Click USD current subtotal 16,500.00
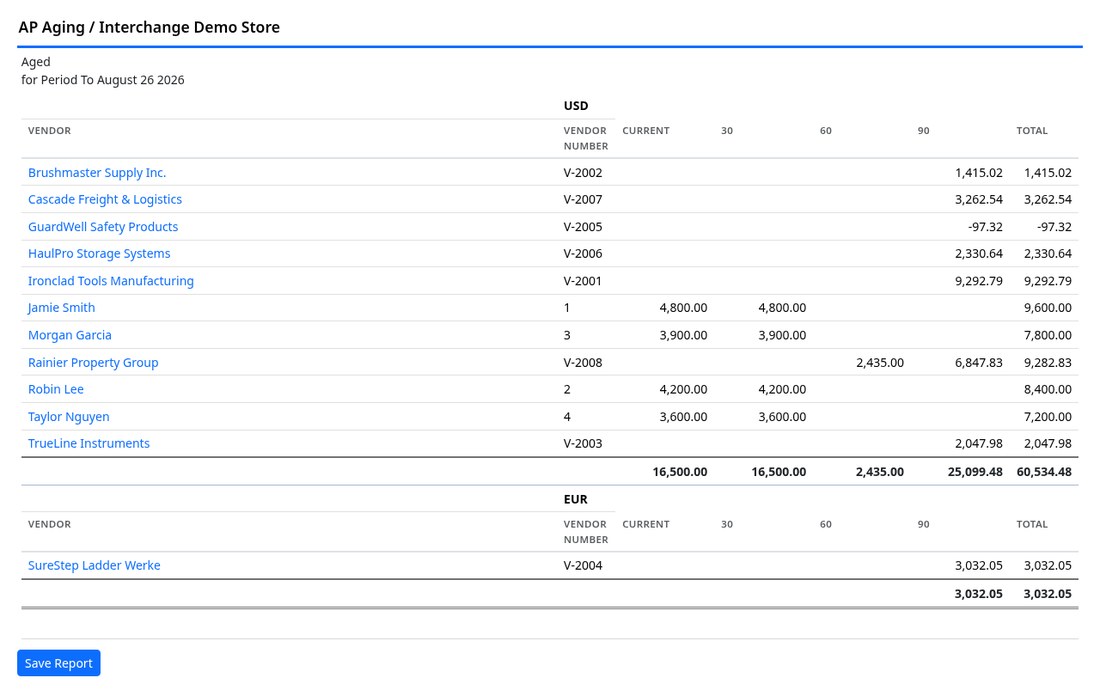This screenshot has height=690, width=1100. 680,472
